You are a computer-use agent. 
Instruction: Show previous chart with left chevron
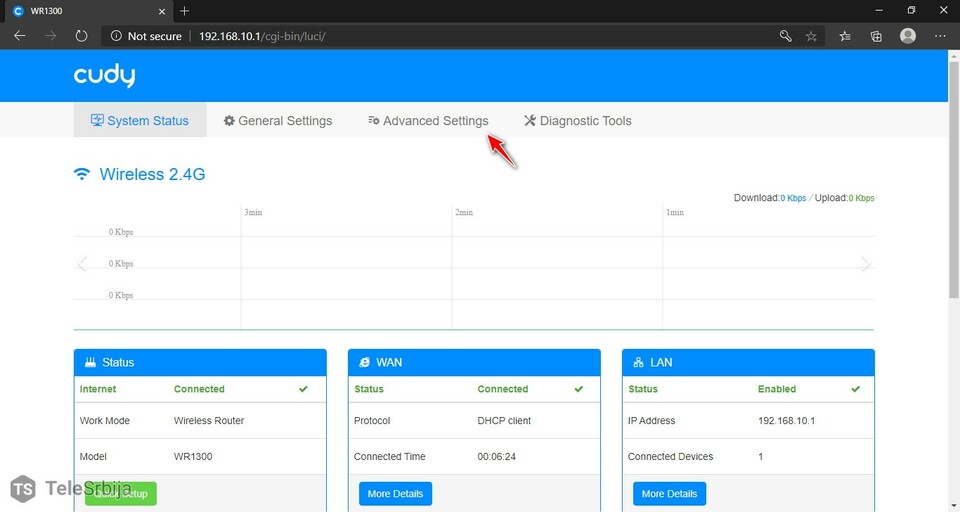(x=82, y=264)
